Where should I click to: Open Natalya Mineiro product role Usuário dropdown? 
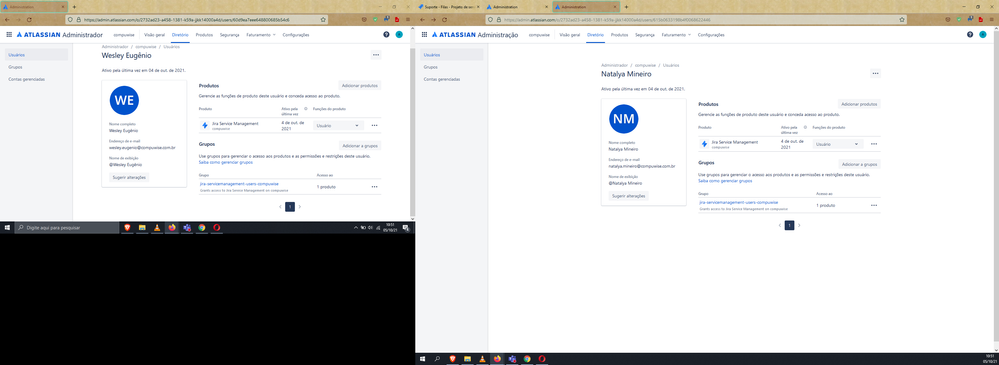click(x=838, y=144)
